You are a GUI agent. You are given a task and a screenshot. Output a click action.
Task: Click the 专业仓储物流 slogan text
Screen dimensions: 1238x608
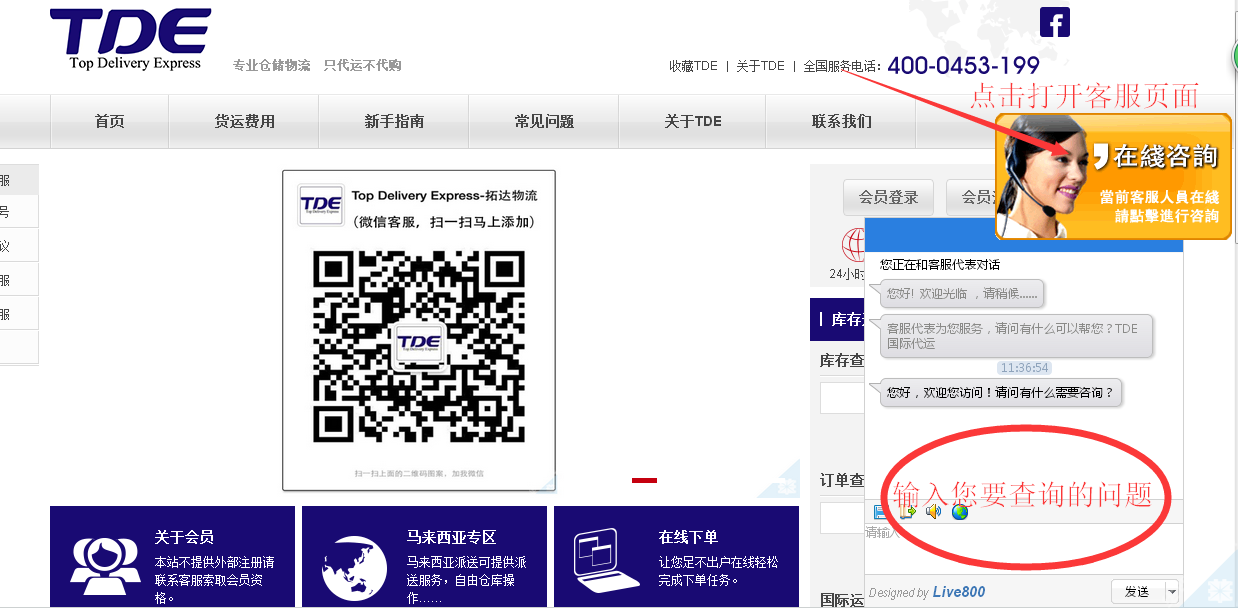[271, 65]
